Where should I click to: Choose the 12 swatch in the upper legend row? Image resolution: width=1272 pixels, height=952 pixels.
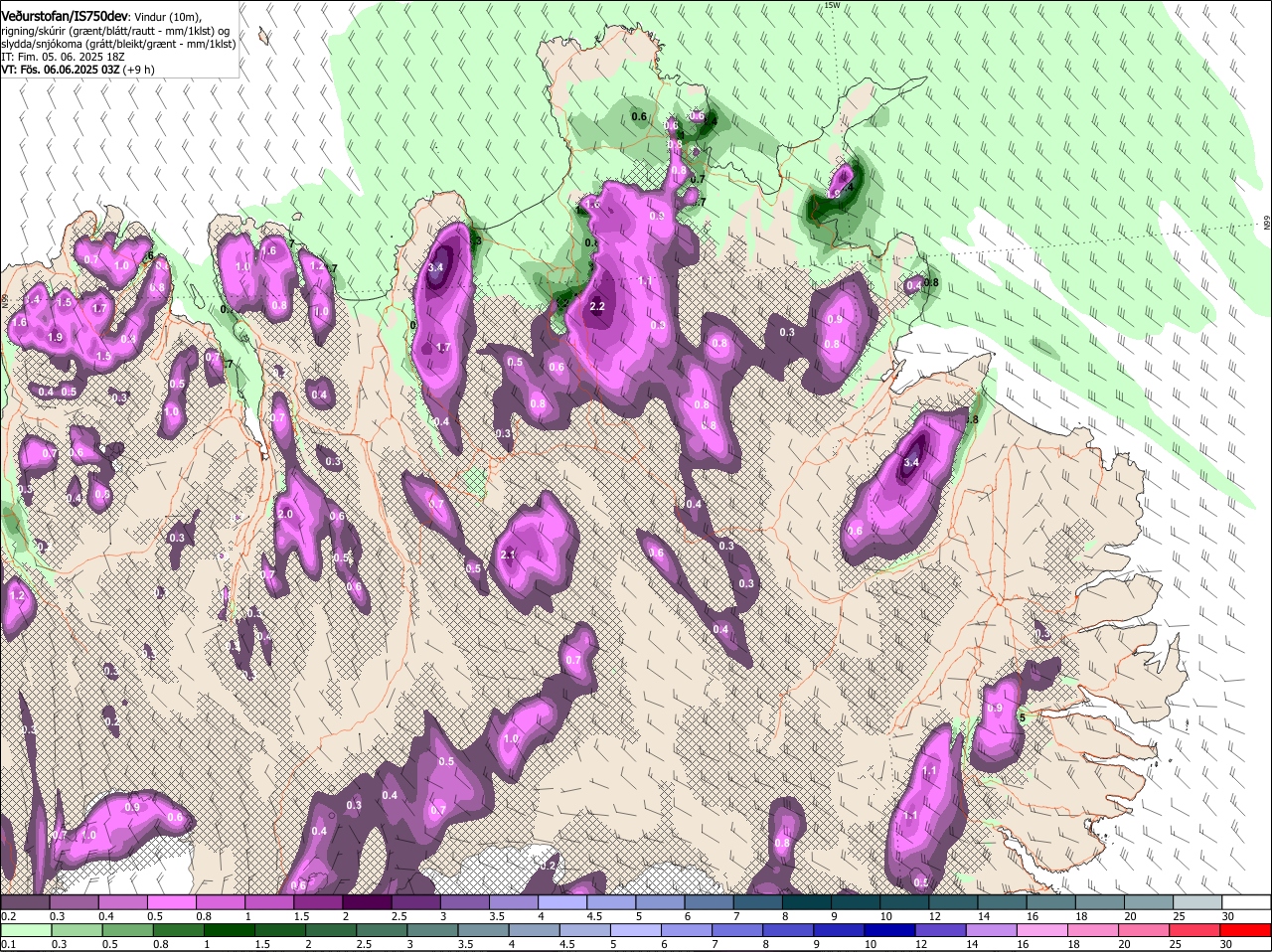point(954,902)
